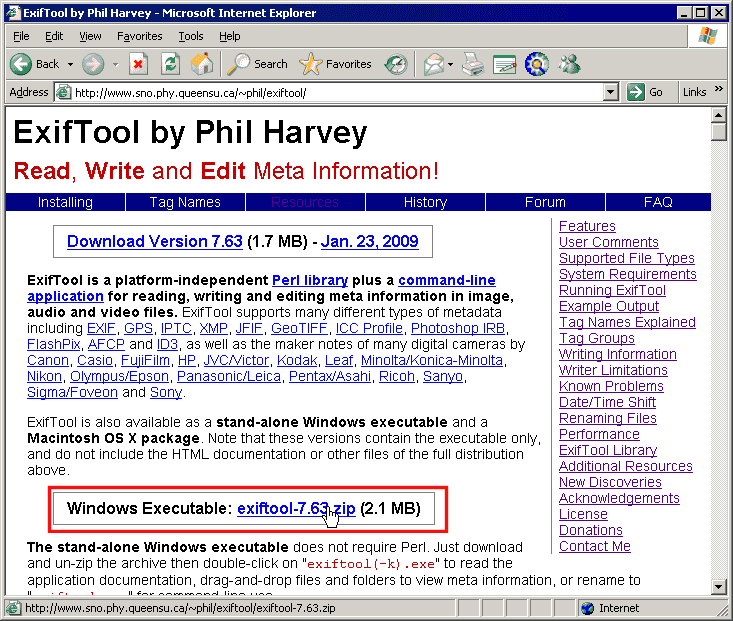Click the Mail envelope icon
The width and height of the screenshot is (733, 621).
click(434, 64)
